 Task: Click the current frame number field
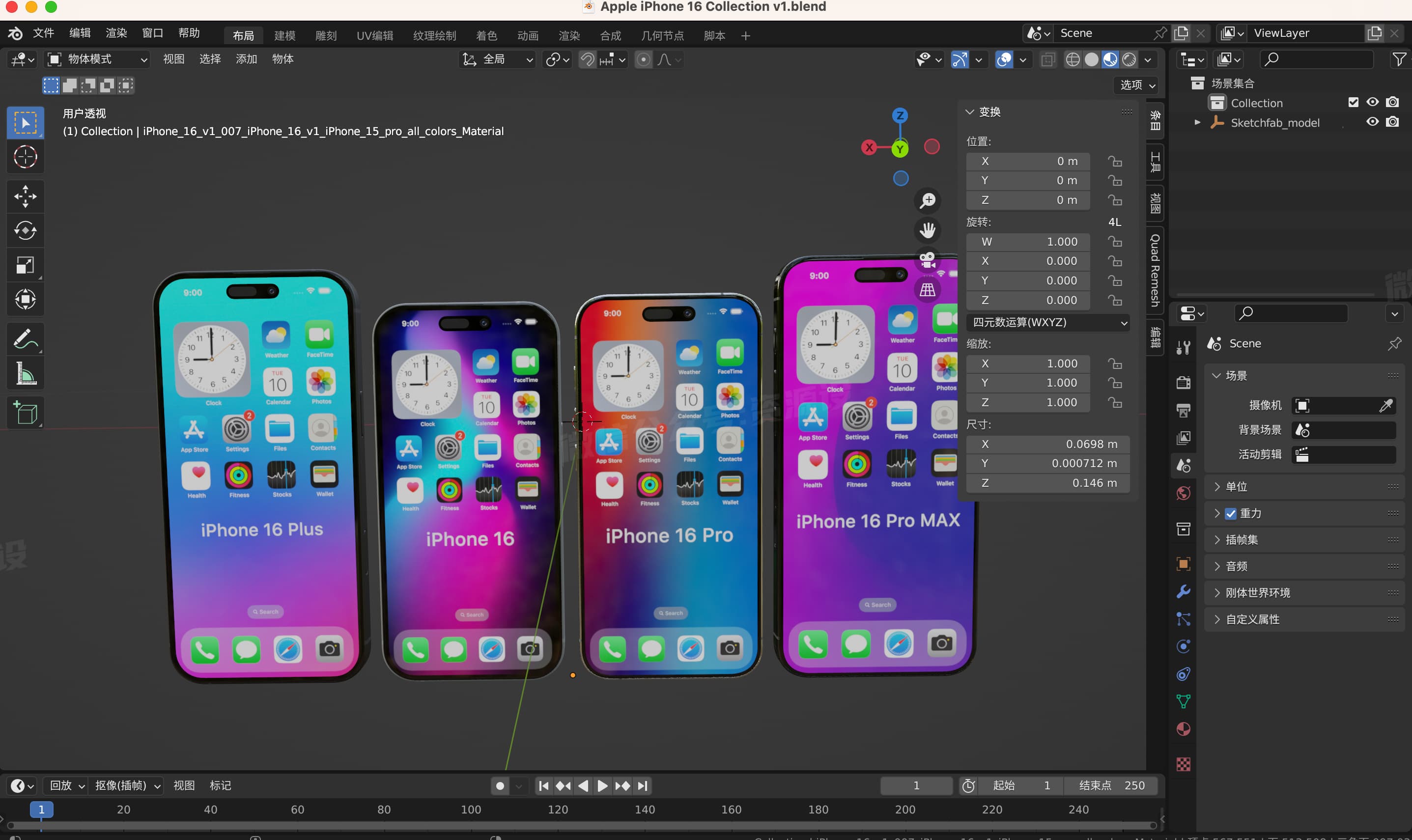(916, 786)
